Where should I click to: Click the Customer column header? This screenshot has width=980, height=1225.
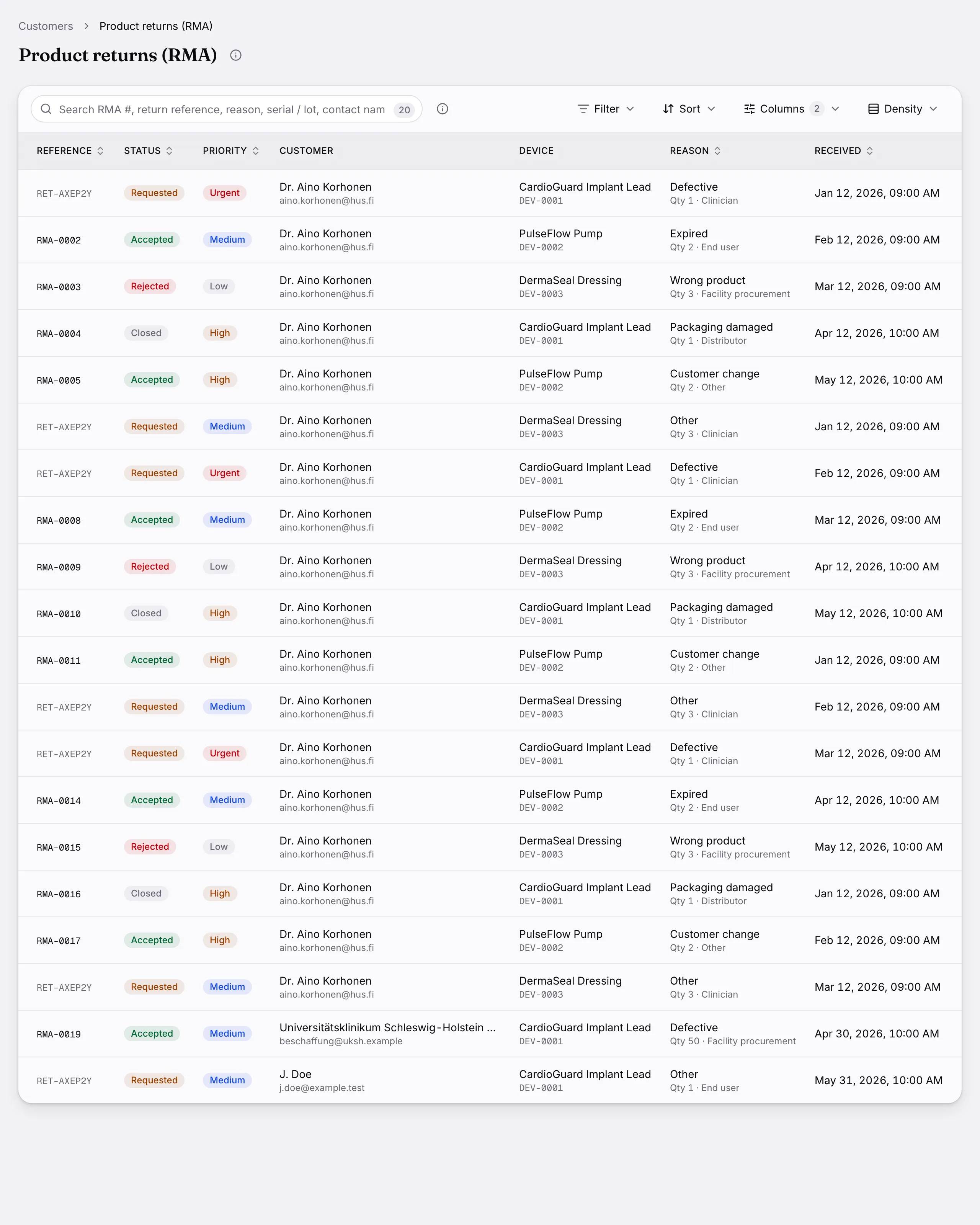(306, 150)
